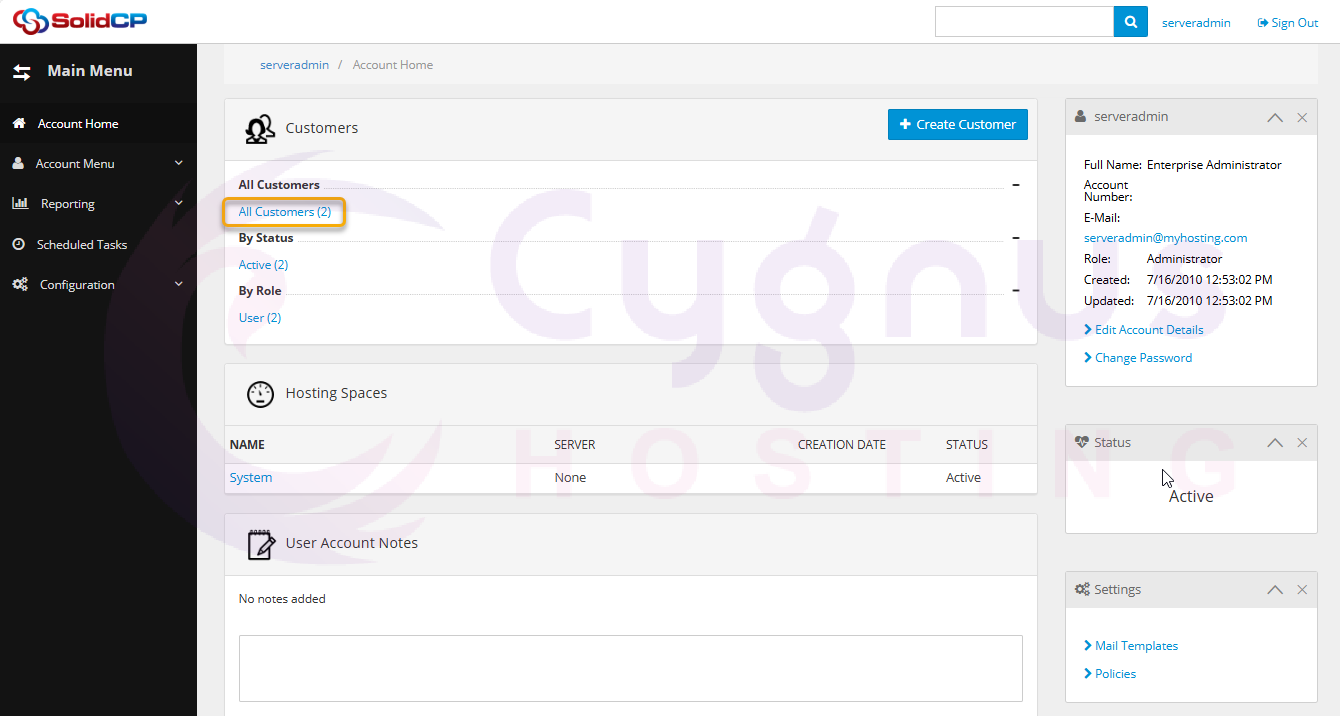The height and width of the screenshot is (716, 1340).
Task: Click Sign Out in header
Action: tap(1288, 23)
